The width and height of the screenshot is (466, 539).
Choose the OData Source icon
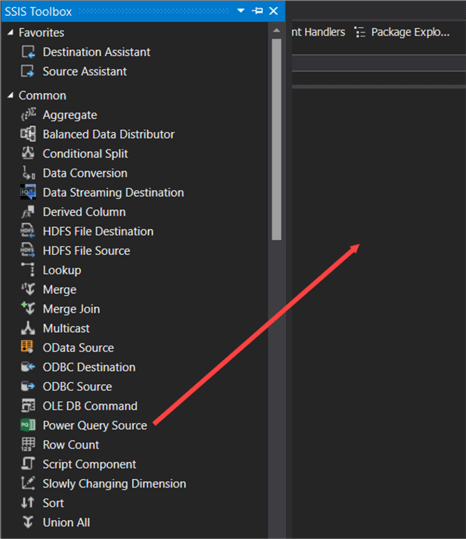tap(27, 347)
